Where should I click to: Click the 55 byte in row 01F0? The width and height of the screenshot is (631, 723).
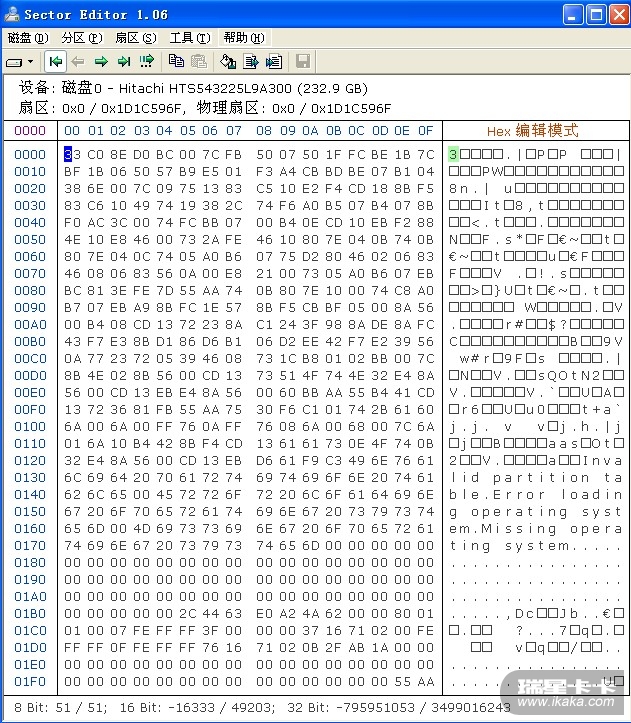point(402,682)
